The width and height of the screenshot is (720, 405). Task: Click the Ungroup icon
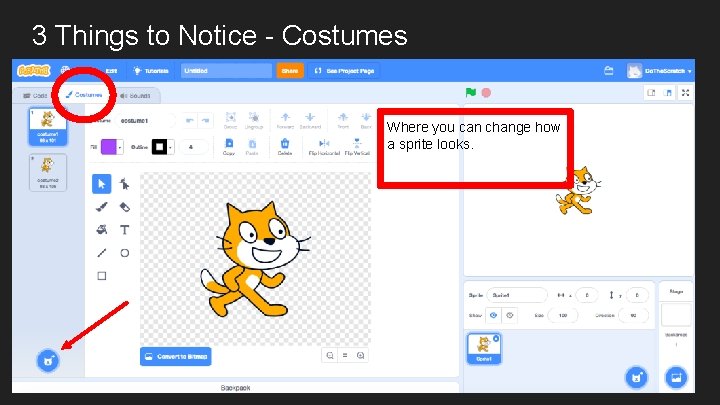coord(253,120)
